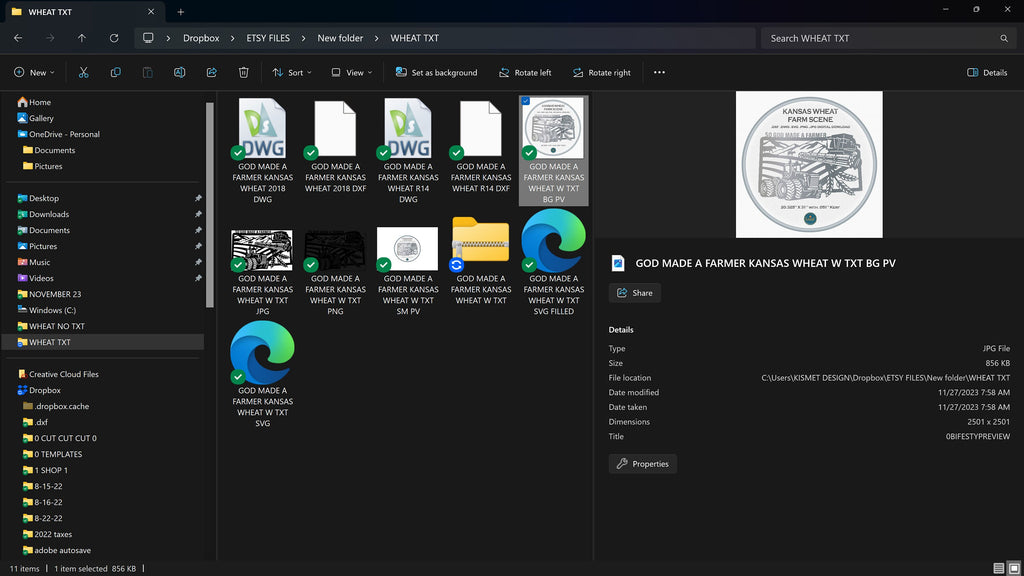Click the Rotate right button

click(601, 72)
